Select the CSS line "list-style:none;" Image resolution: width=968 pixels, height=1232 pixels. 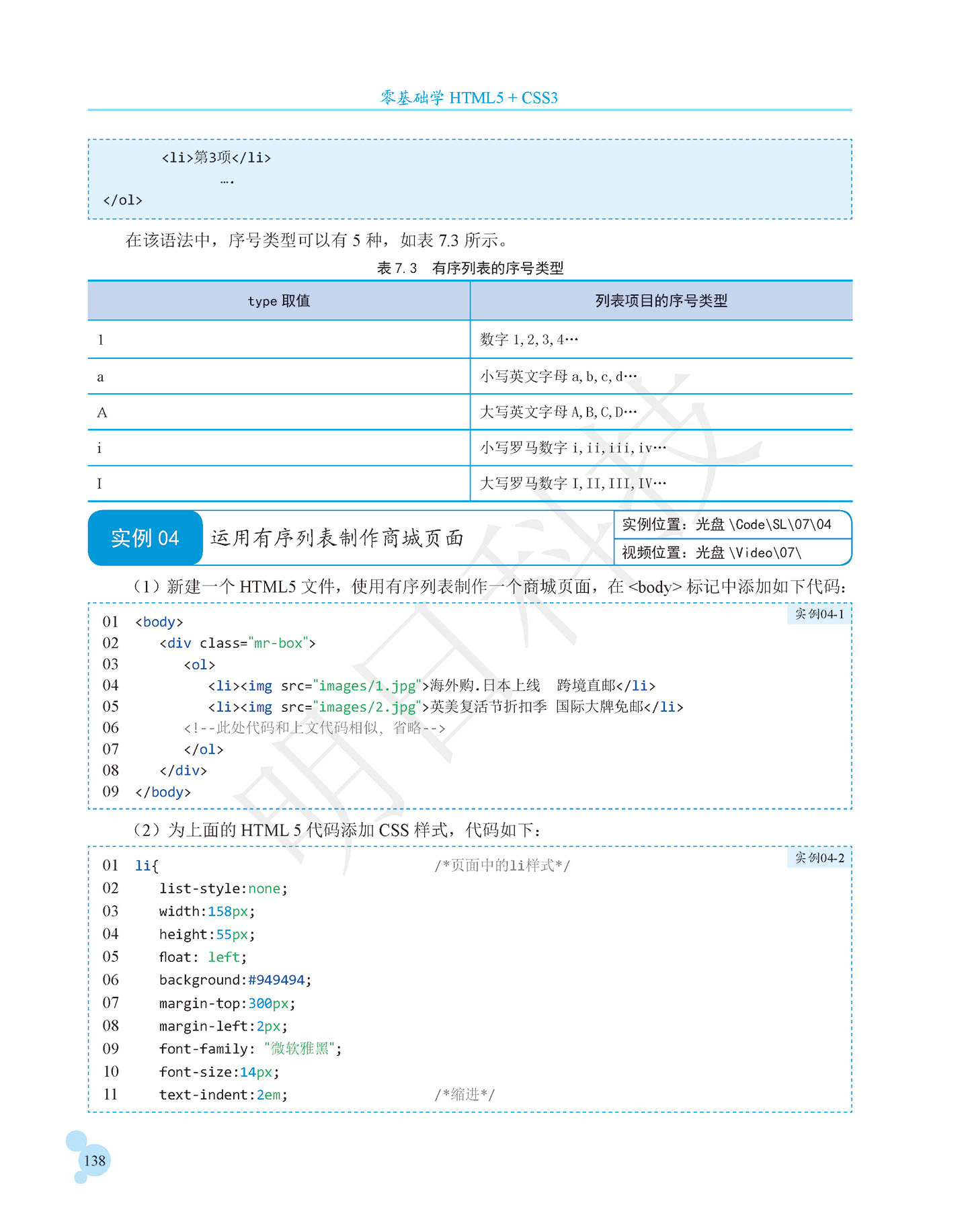pyautogui.click(x=224, y=889)
